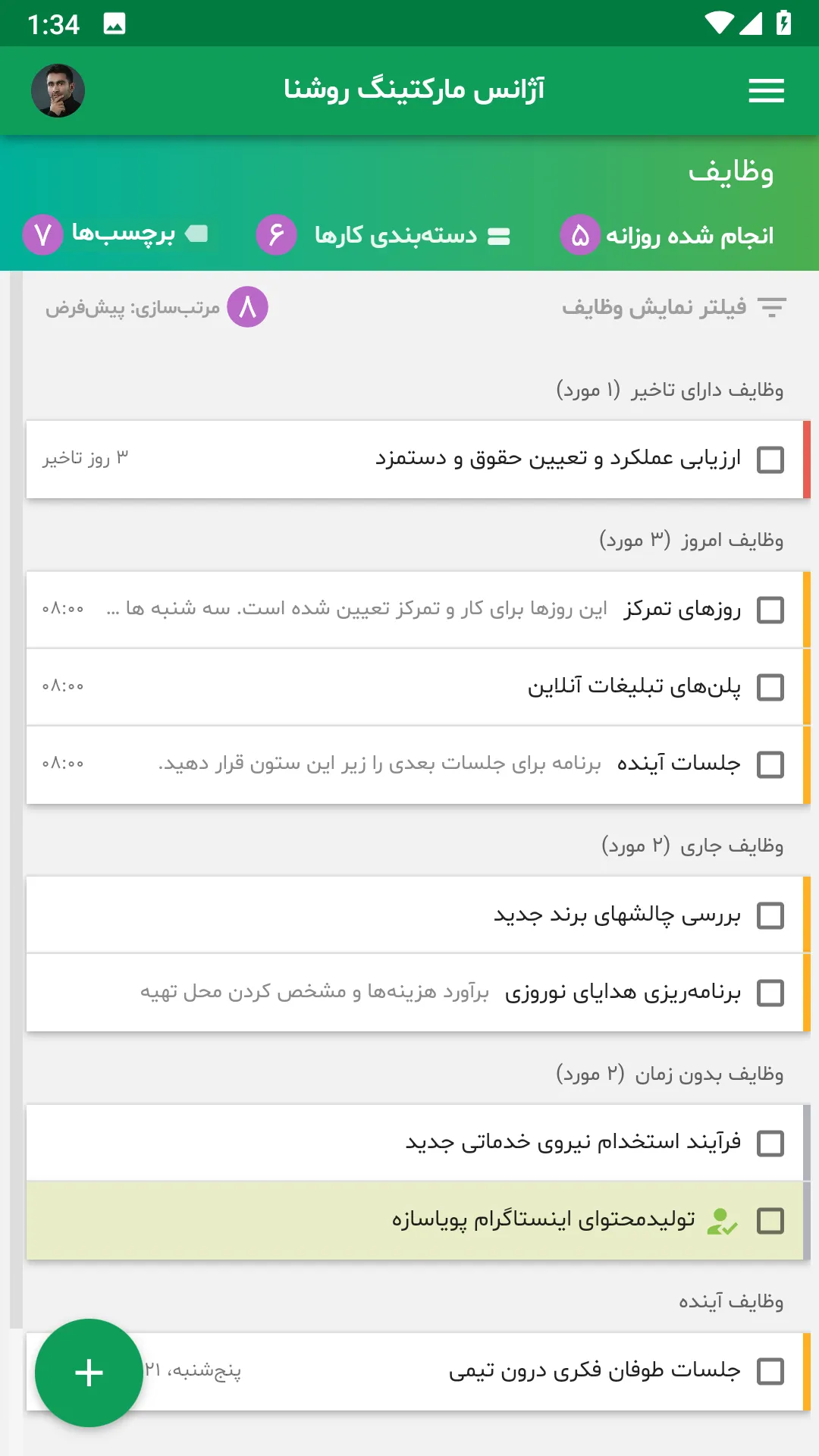Open the برچسب‌ها labels tag icon

click(196, 234)
